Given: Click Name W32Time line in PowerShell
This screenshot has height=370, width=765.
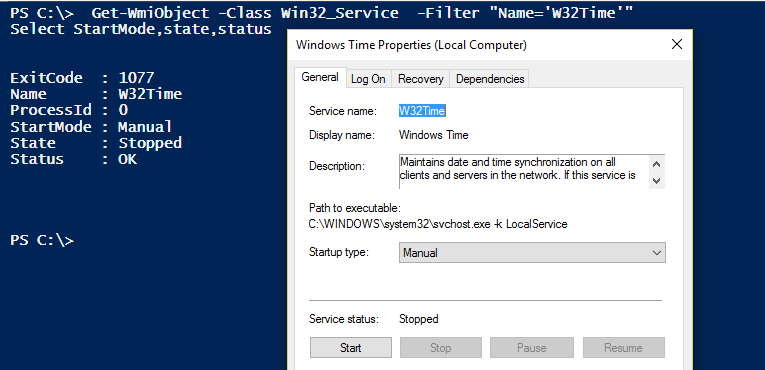Looking at the screenshot, I should (x=96, y=94).
